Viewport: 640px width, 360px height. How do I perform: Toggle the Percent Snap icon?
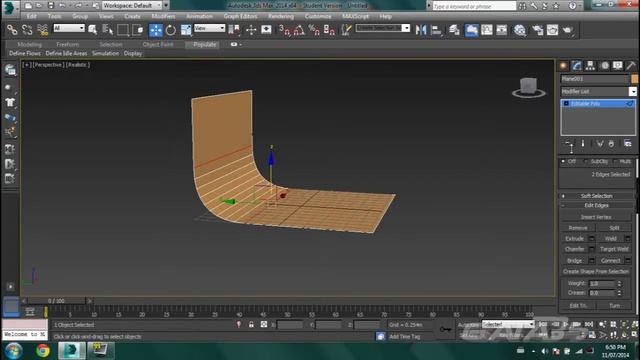[x=314, y=30]
